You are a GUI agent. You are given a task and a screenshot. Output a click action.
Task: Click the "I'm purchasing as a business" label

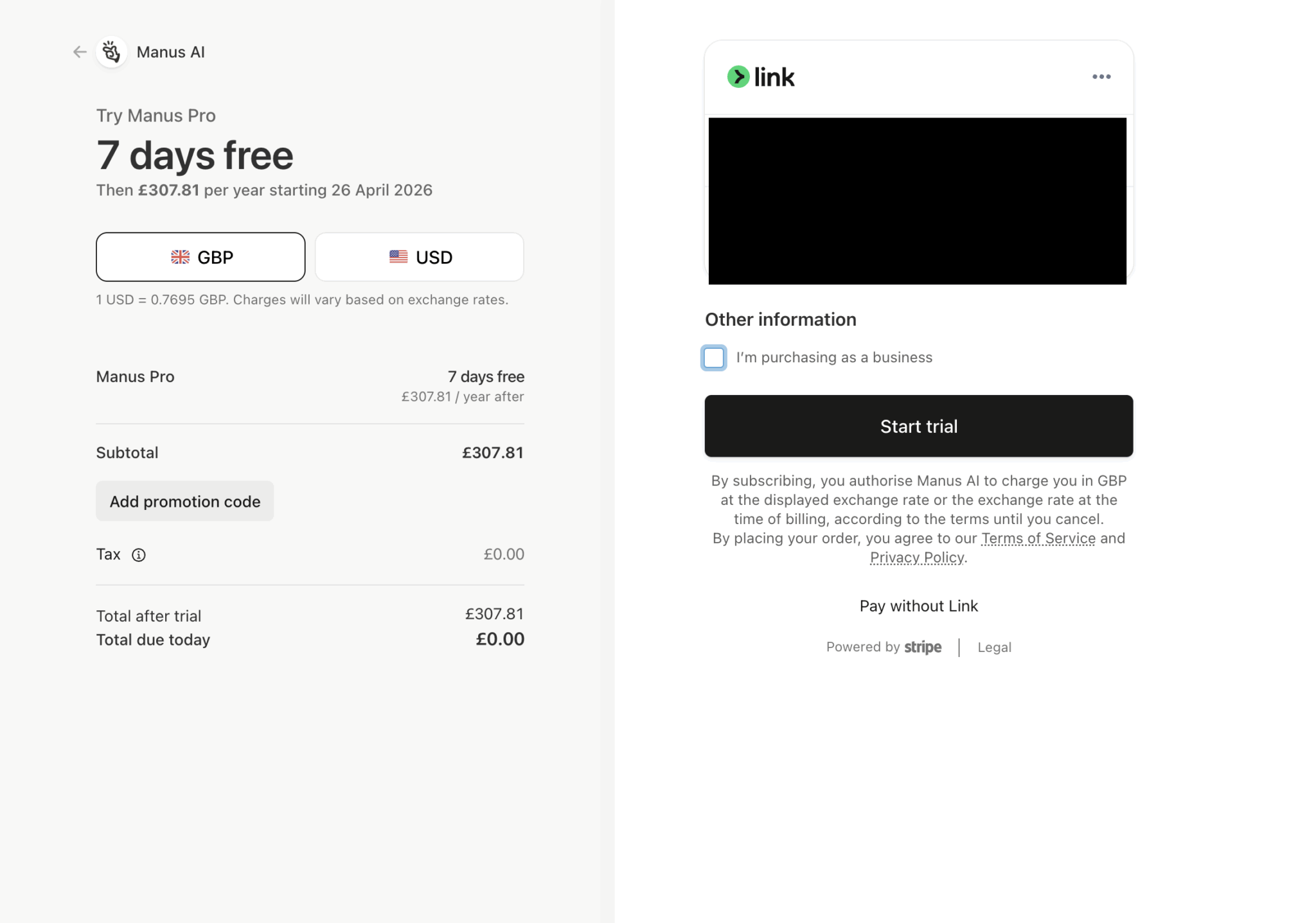[x=834, y=358]
